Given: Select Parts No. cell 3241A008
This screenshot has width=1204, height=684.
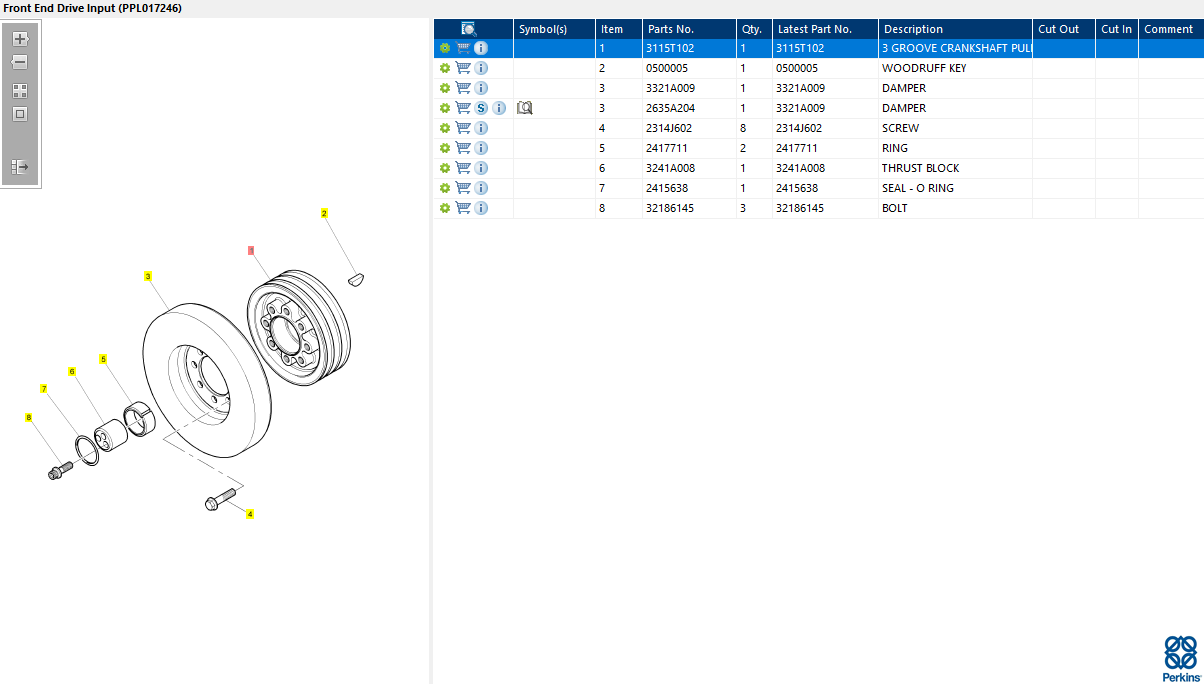Looking at the screenshot, I should click(689, 168).
